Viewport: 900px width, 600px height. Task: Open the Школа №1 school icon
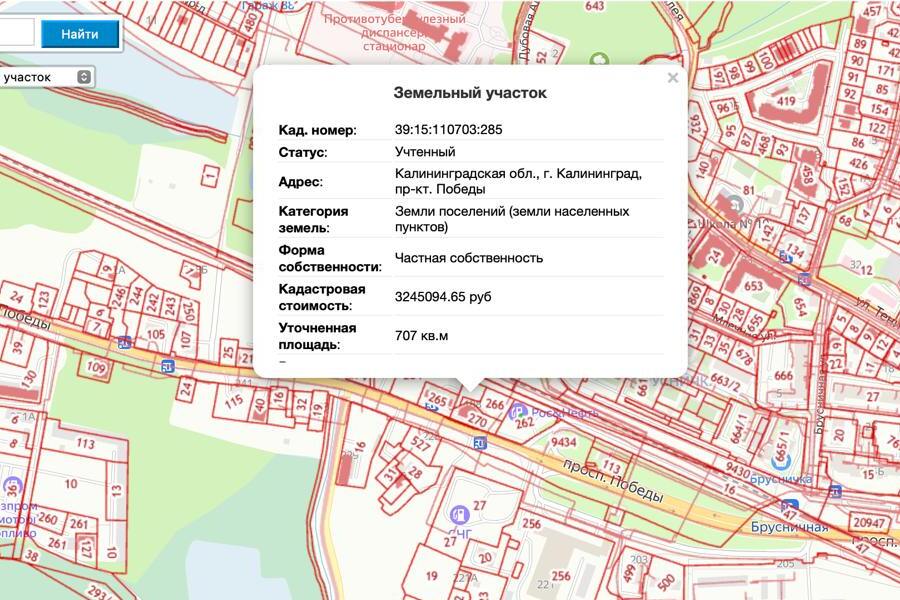tap(735, 204)
